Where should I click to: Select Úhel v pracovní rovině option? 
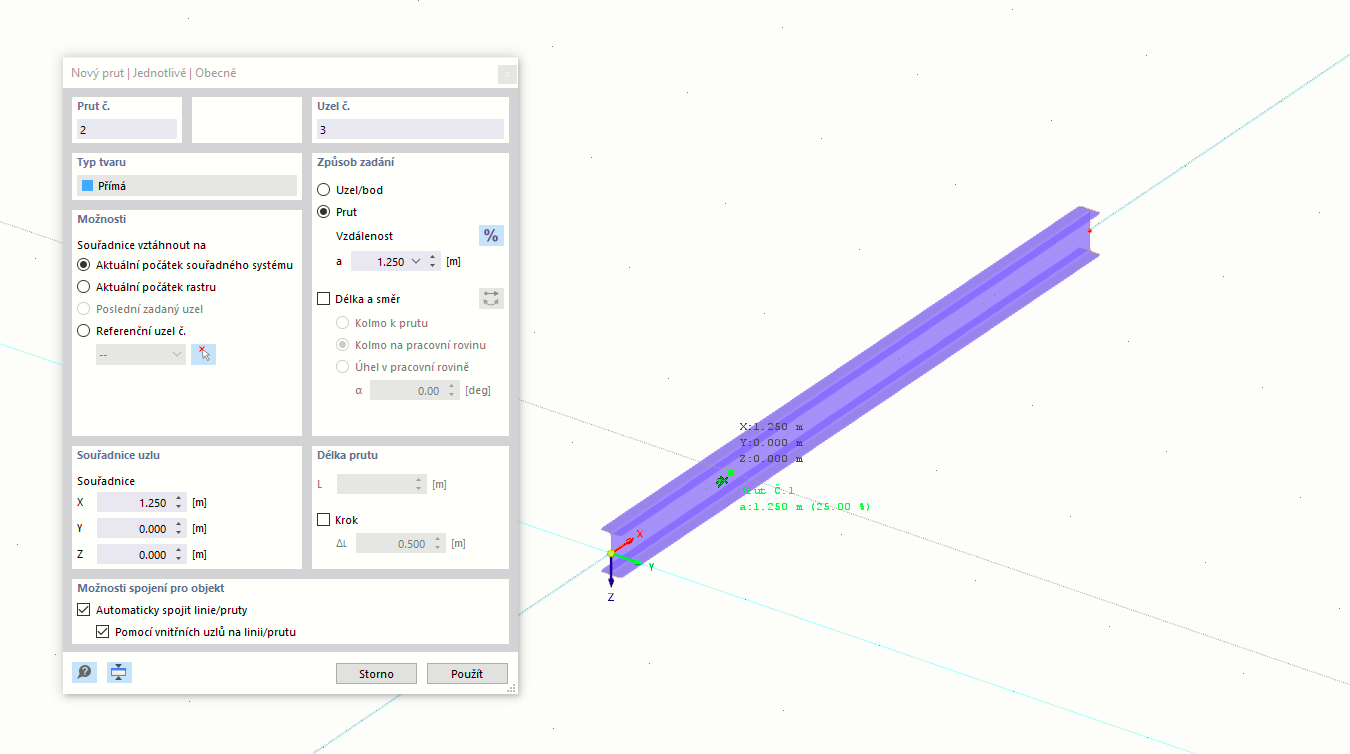pos(343,367)
